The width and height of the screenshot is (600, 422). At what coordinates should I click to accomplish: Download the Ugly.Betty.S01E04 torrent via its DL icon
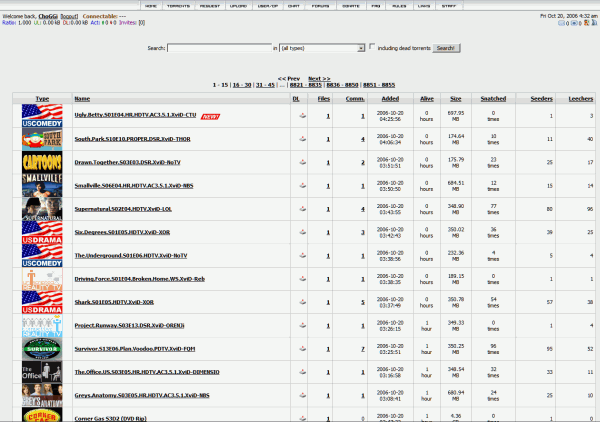302,116
